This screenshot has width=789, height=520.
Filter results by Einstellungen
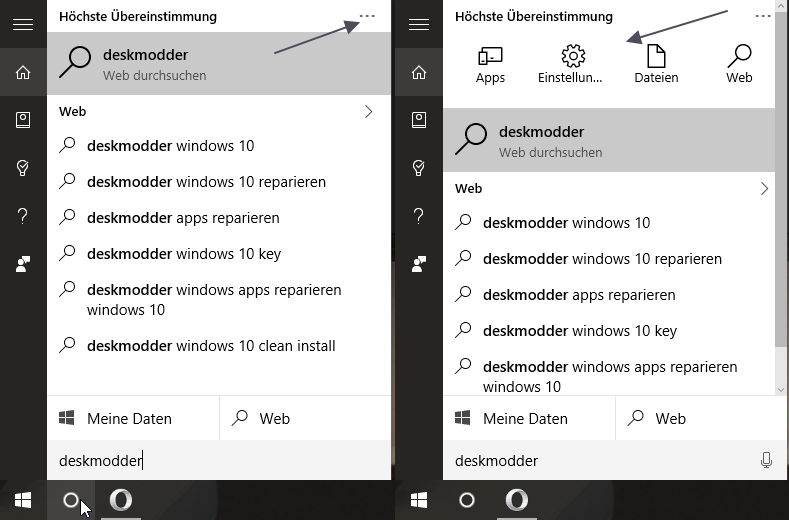click(x=571, y=64)
